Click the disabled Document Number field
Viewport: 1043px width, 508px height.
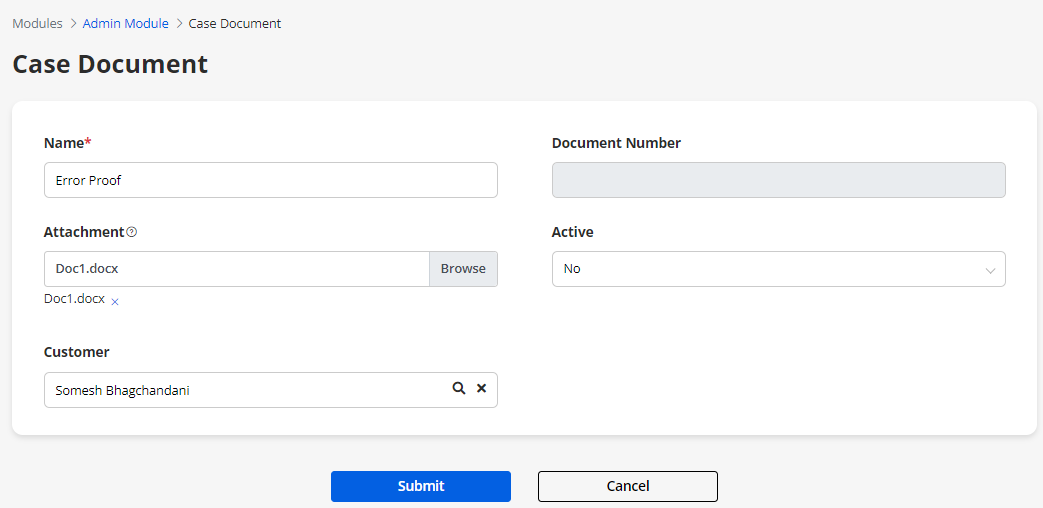click(x=778, y=180)
